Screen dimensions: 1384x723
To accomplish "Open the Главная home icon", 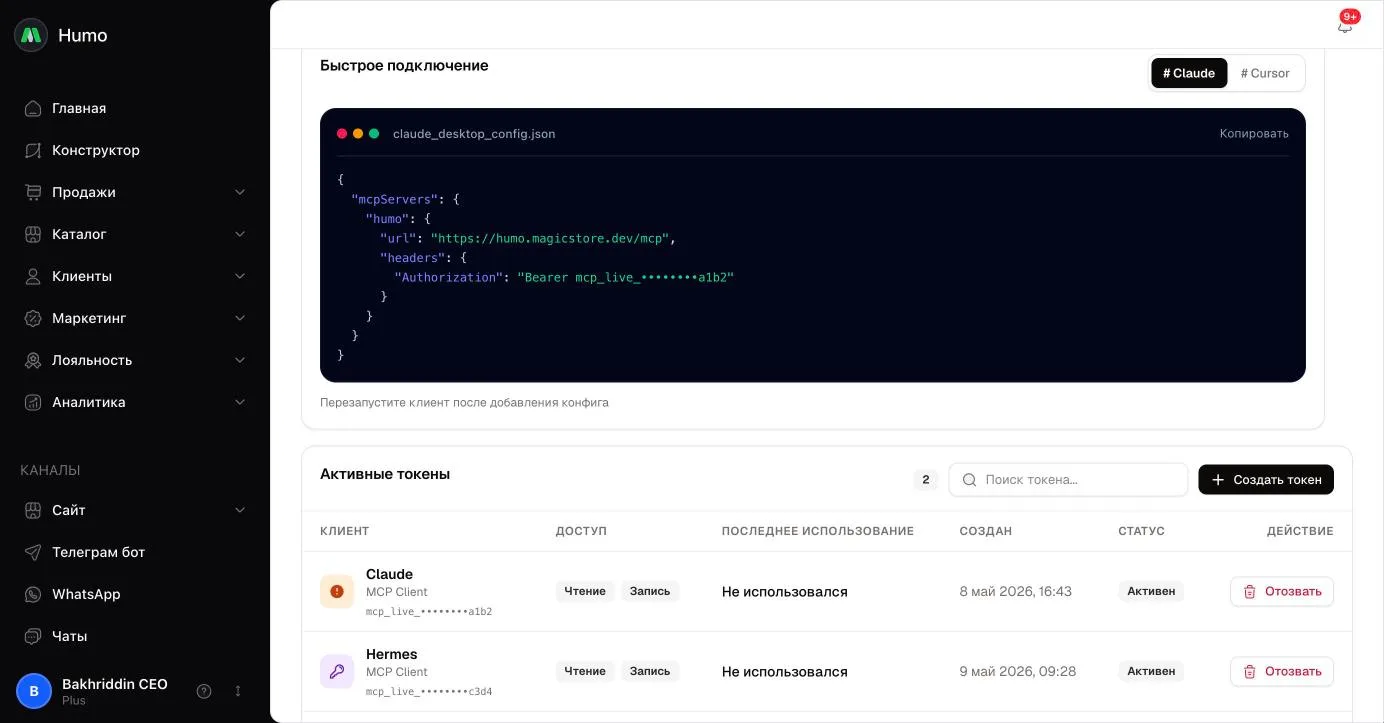I will click(33, 108).
